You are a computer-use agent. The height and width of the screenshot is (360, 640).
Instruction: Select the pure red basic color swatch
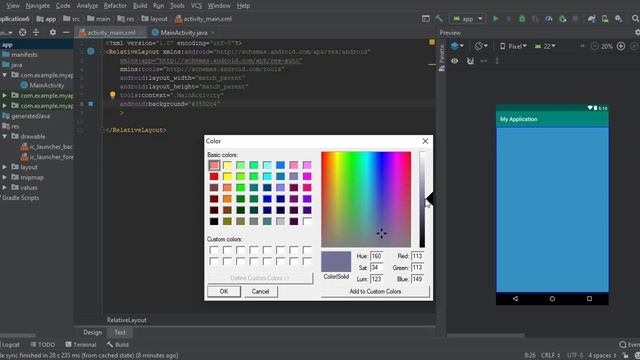click(214, 176)
